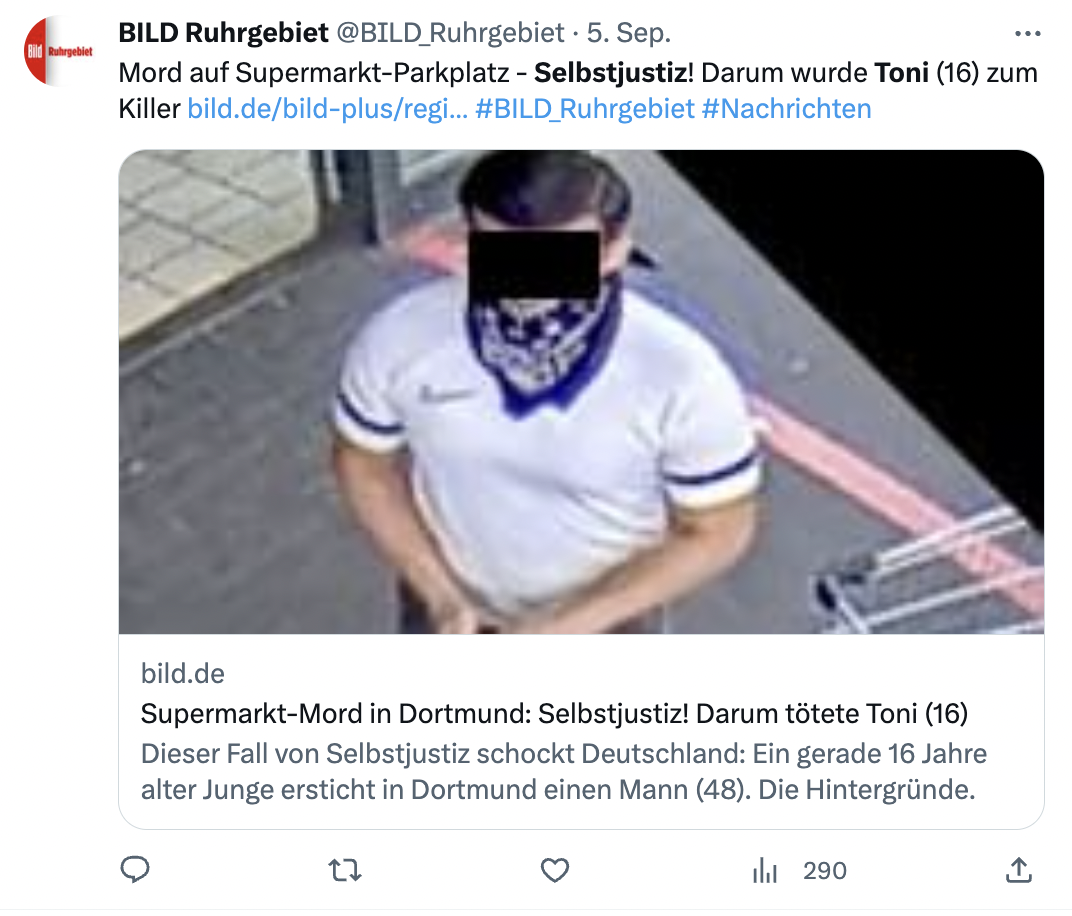Click the BILD Ruhrgebiet profile avatar
Screen dimensions: 1072x916
58,51
